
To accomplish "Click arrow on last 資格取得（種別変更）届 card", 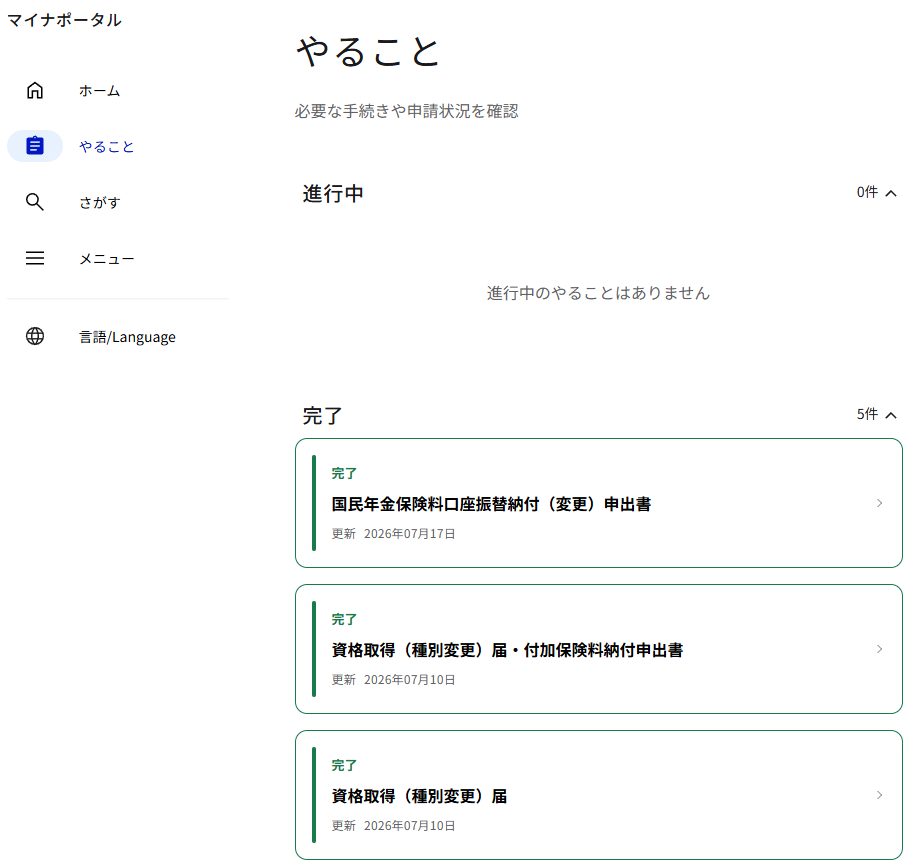I will pyautogui.click(x=879, y=795).
